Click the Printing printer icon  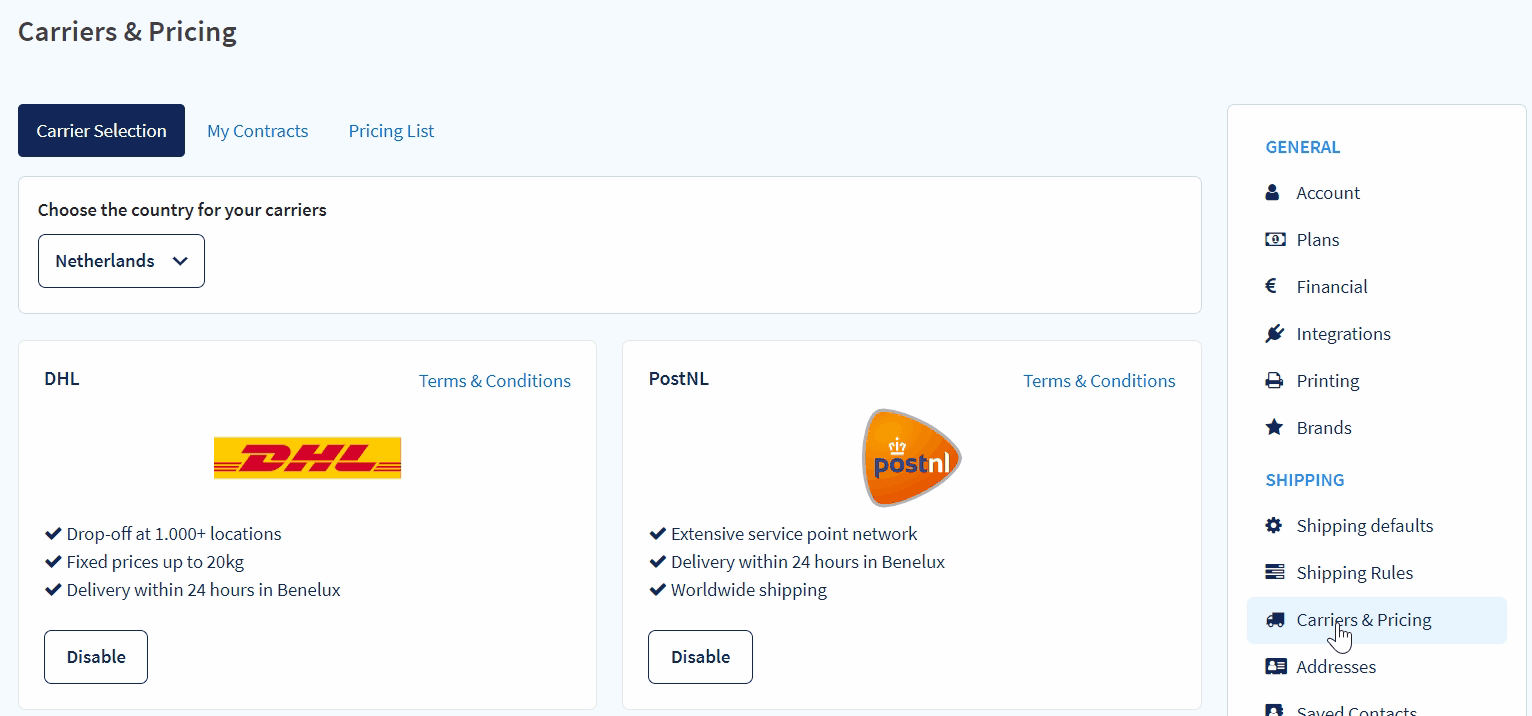1274,380
